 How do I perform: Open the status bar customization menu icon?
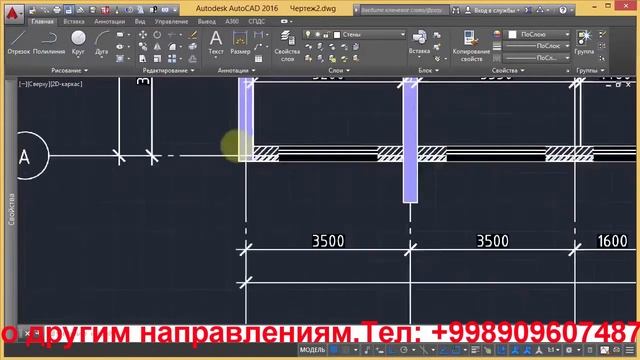pyautogui.click(x=630, y=350)
